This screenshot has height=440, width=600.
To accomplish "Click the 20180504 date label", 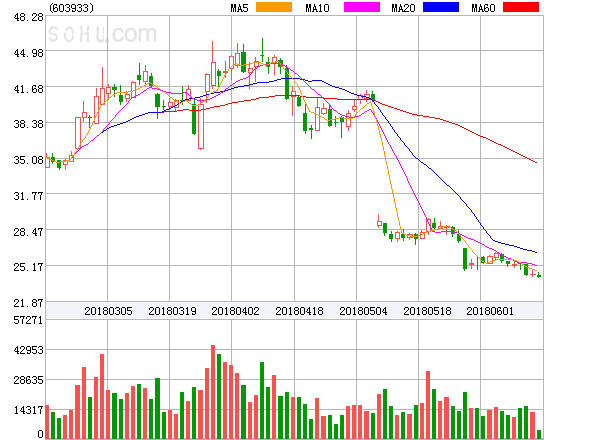I will tap(363, 311).
